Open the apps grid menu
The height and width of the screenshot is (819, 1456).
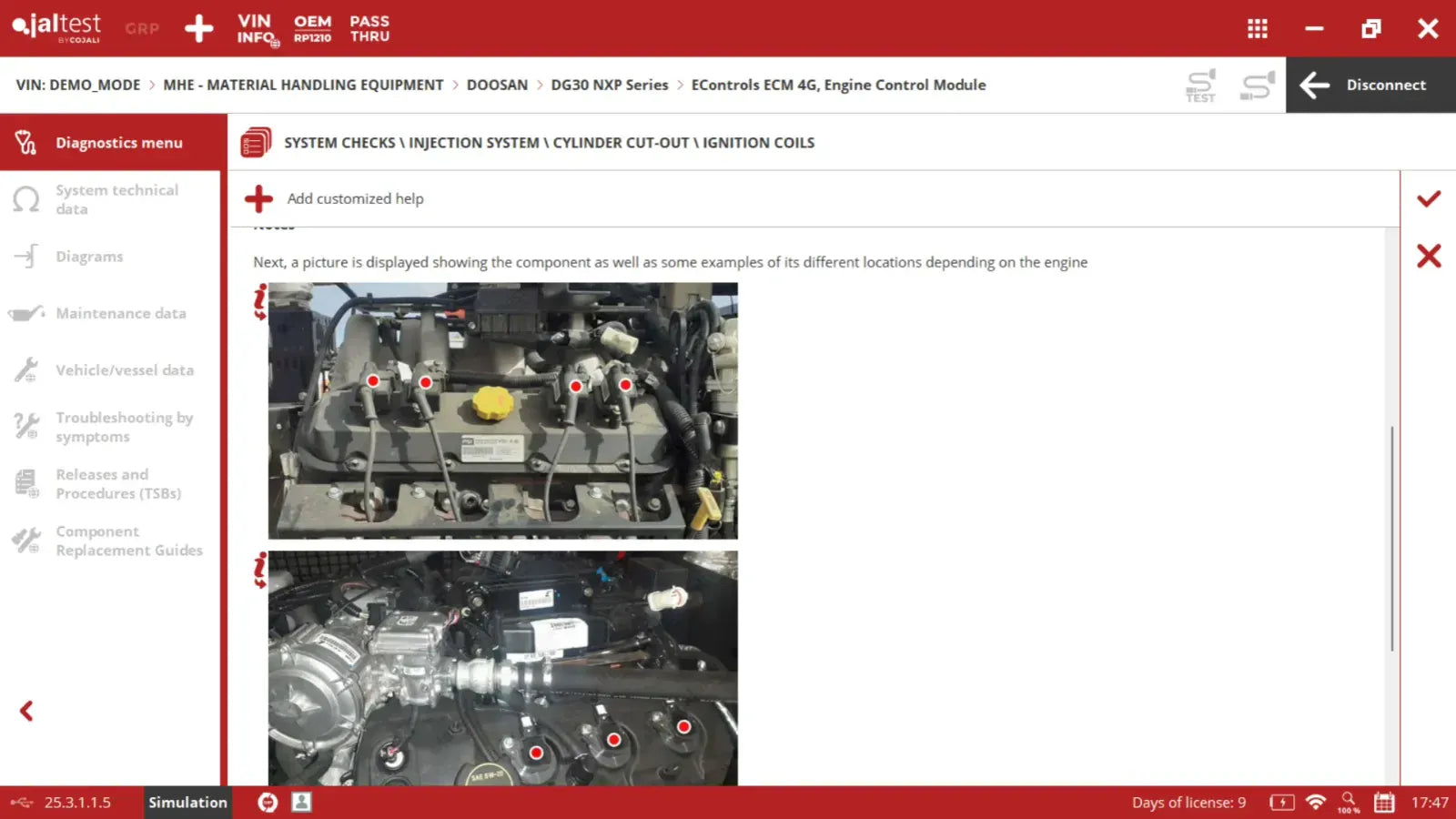pos(1257,29)
